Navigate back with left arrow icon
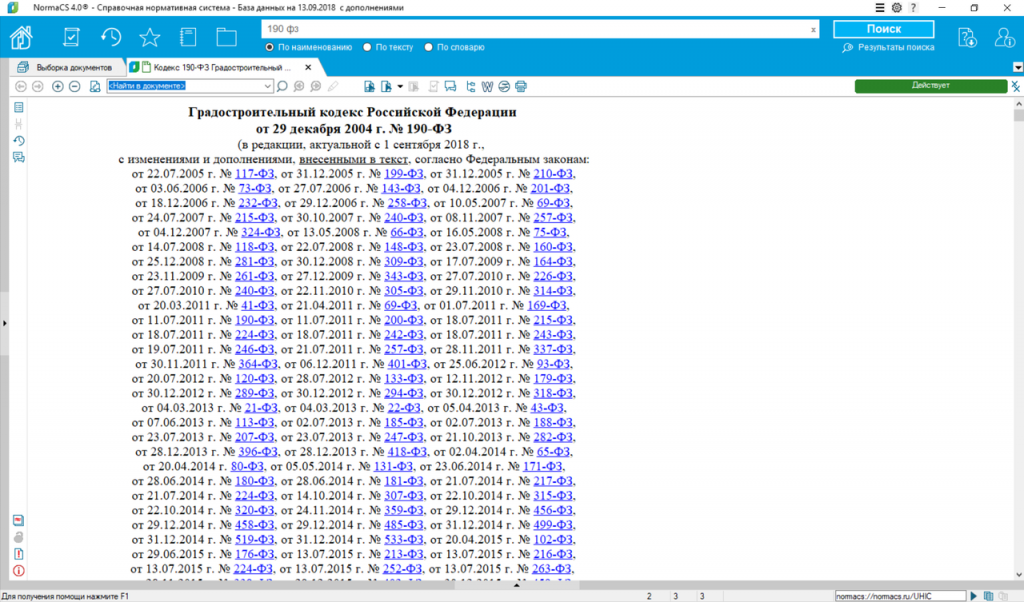Image resolution: width=1024 pixels, height=602 pixels. click(21, 86)
